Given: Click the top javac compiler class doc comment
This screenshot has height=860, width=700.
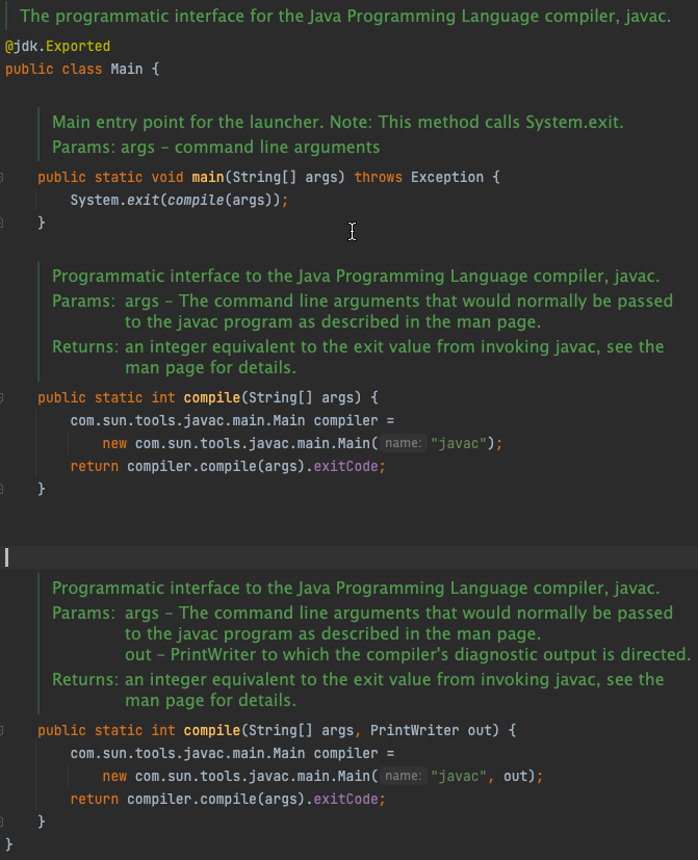Looking at the screenshot, I should coord(345,16).
